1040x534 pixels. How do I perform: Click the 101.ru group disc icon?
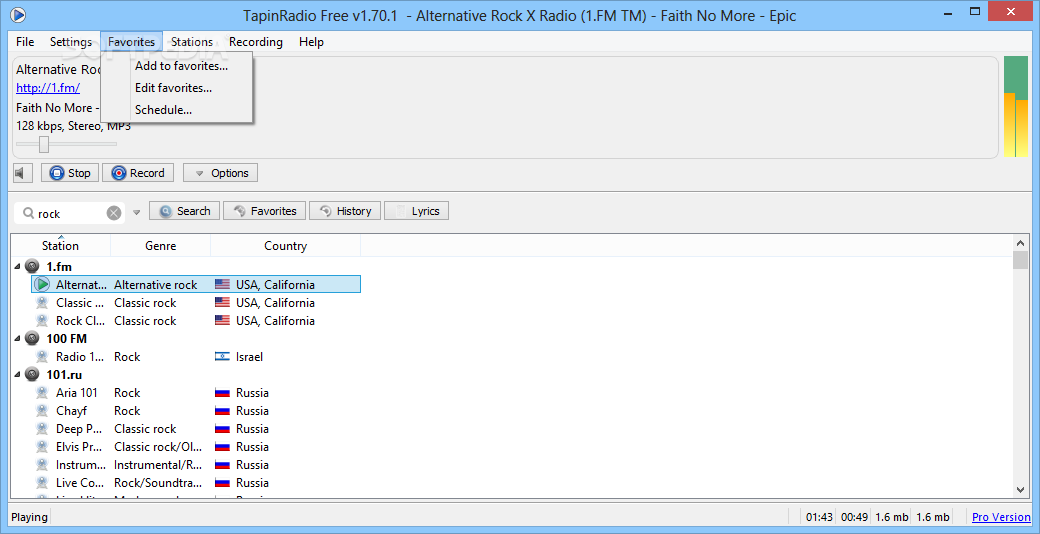coord(32,374)
